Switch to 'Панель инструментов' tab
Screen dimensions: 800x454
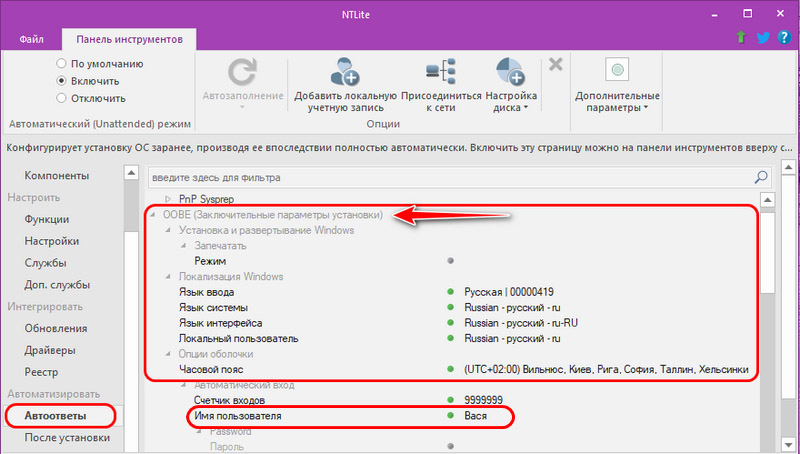(x=129, y=39)
